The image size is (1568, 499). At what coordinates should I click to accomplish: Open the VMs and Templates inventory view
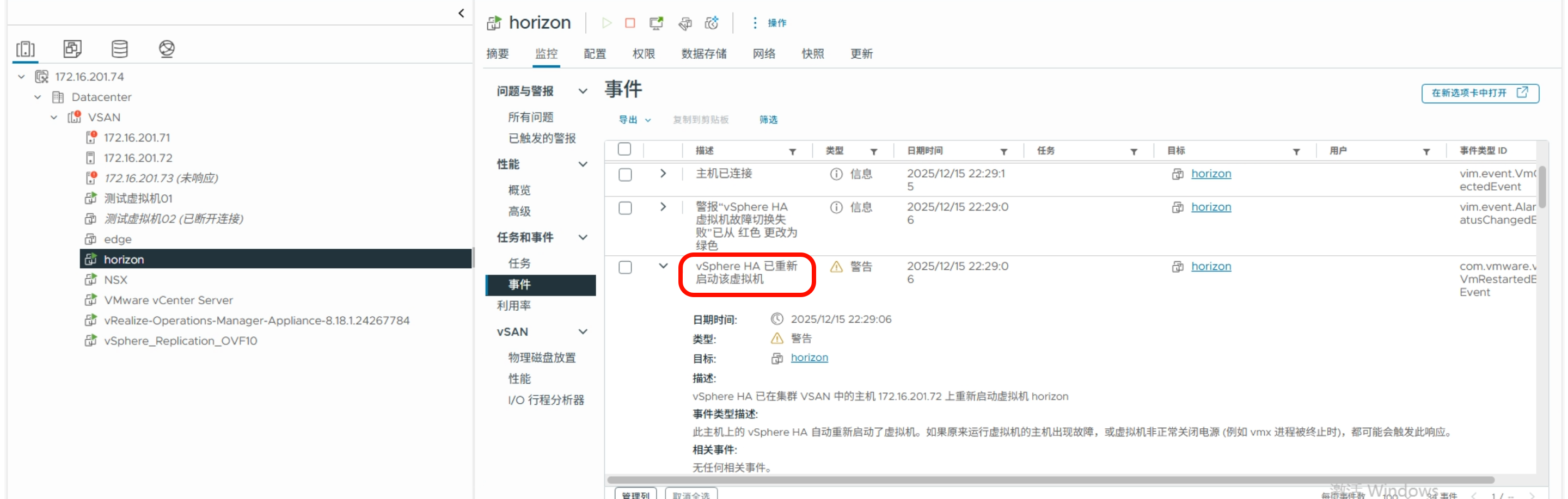(72, 48)
